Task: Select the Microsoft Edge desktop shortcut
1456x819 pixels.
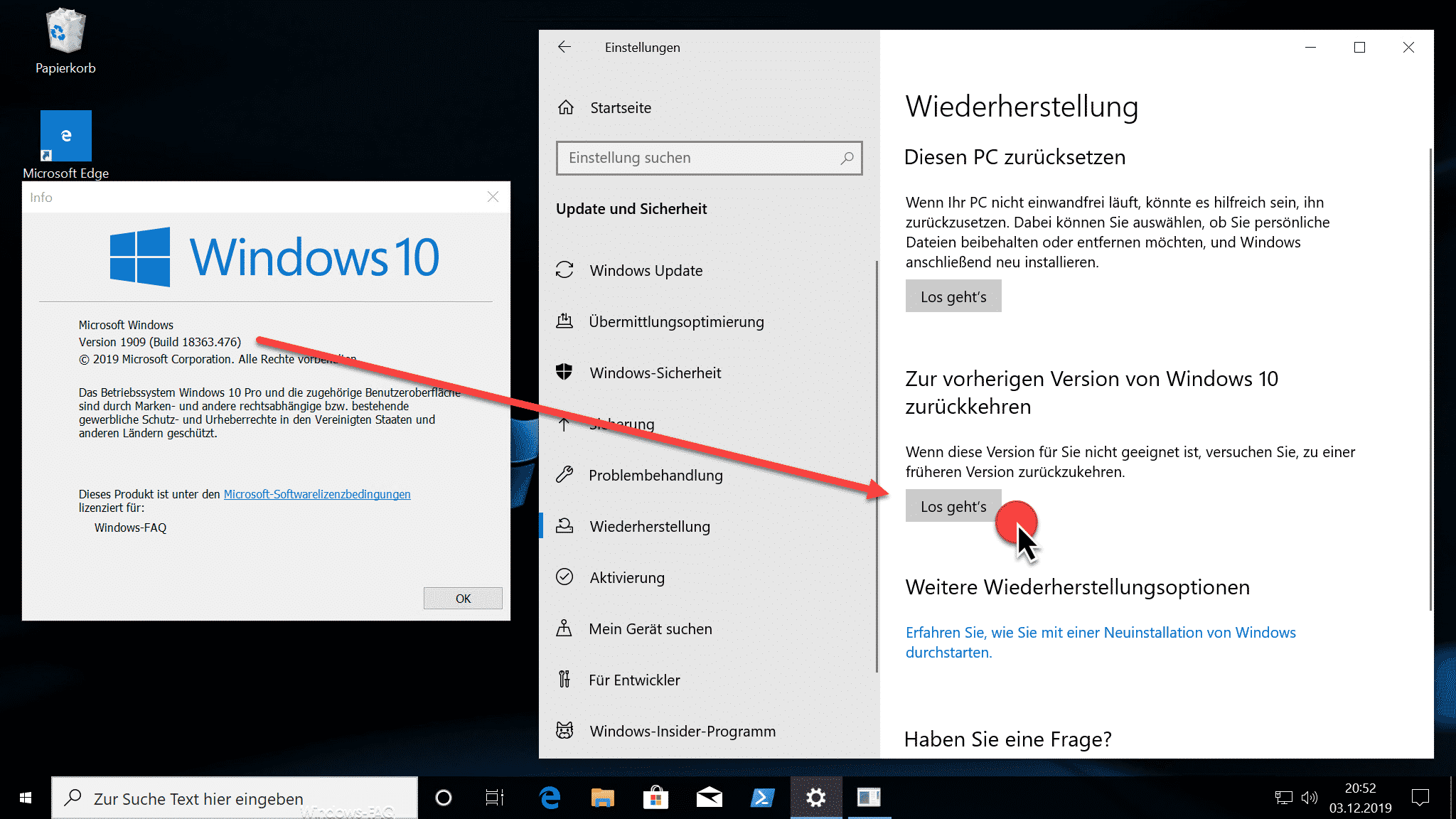Action: coord(65,145)
